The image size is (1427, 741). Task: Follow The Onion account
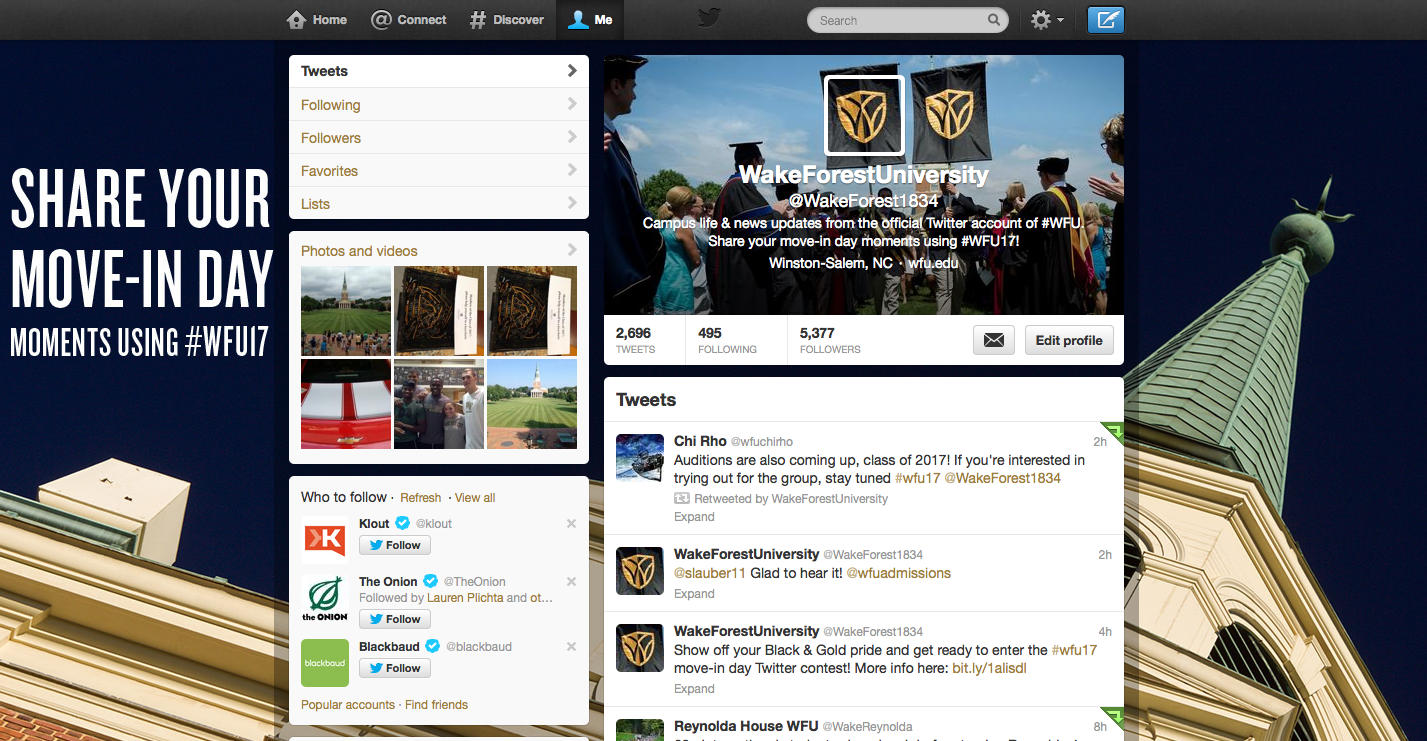point(395,619)
